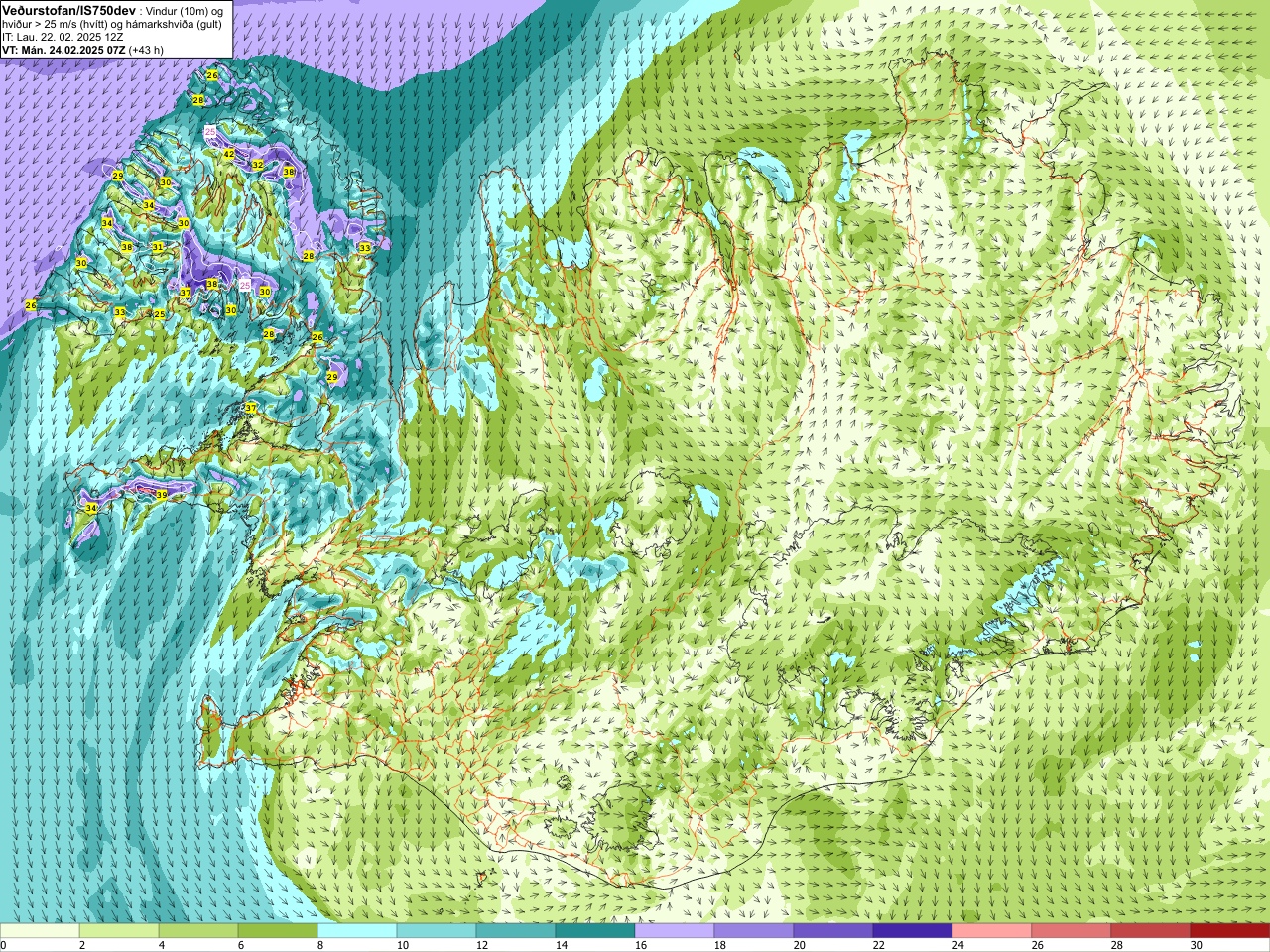Click the legend scale tick label 12
1270x952 pixels.
[x=482, y=945]
